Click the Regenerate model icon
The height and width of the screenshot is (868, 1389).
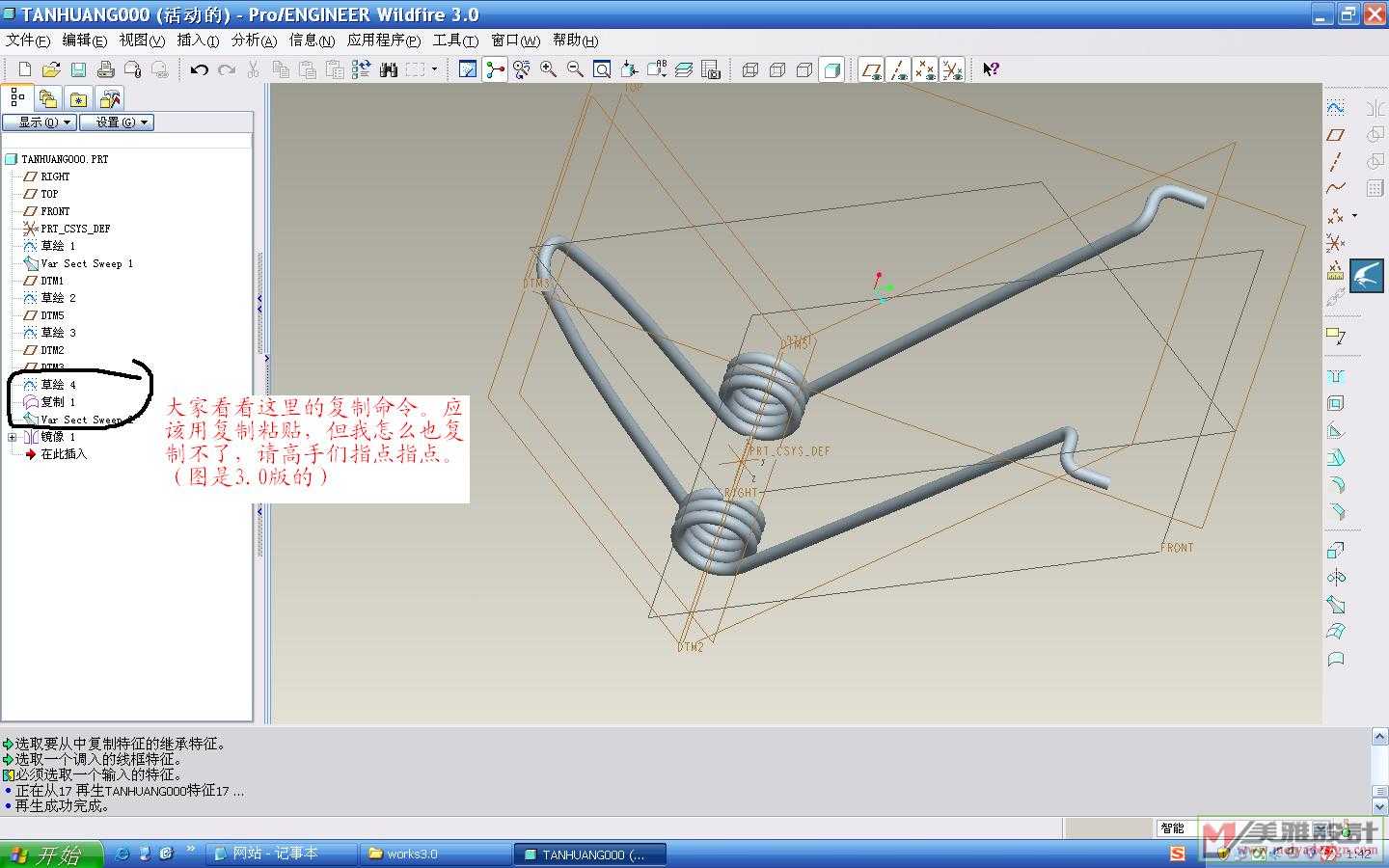click(x=362, y=69)
